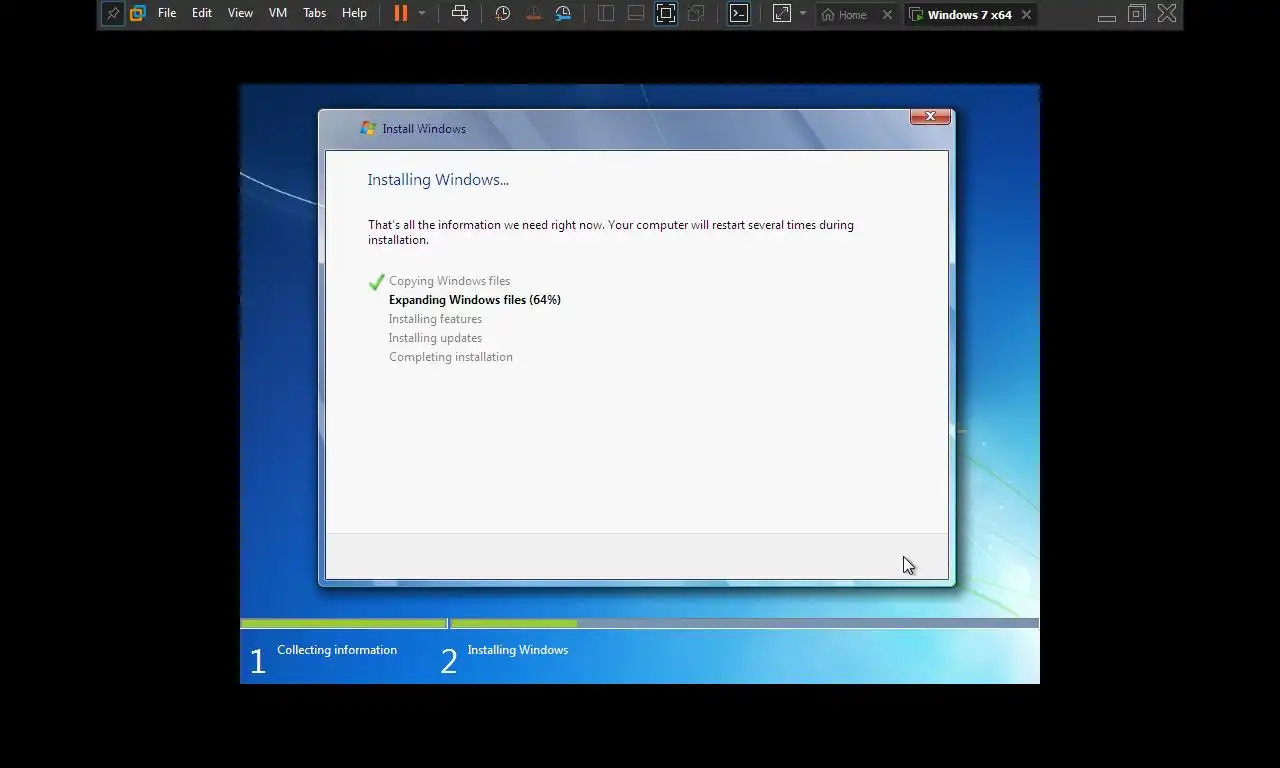Click the Collecting information progress bar
Screen dimensions: 1280x768
coord(343,624)
